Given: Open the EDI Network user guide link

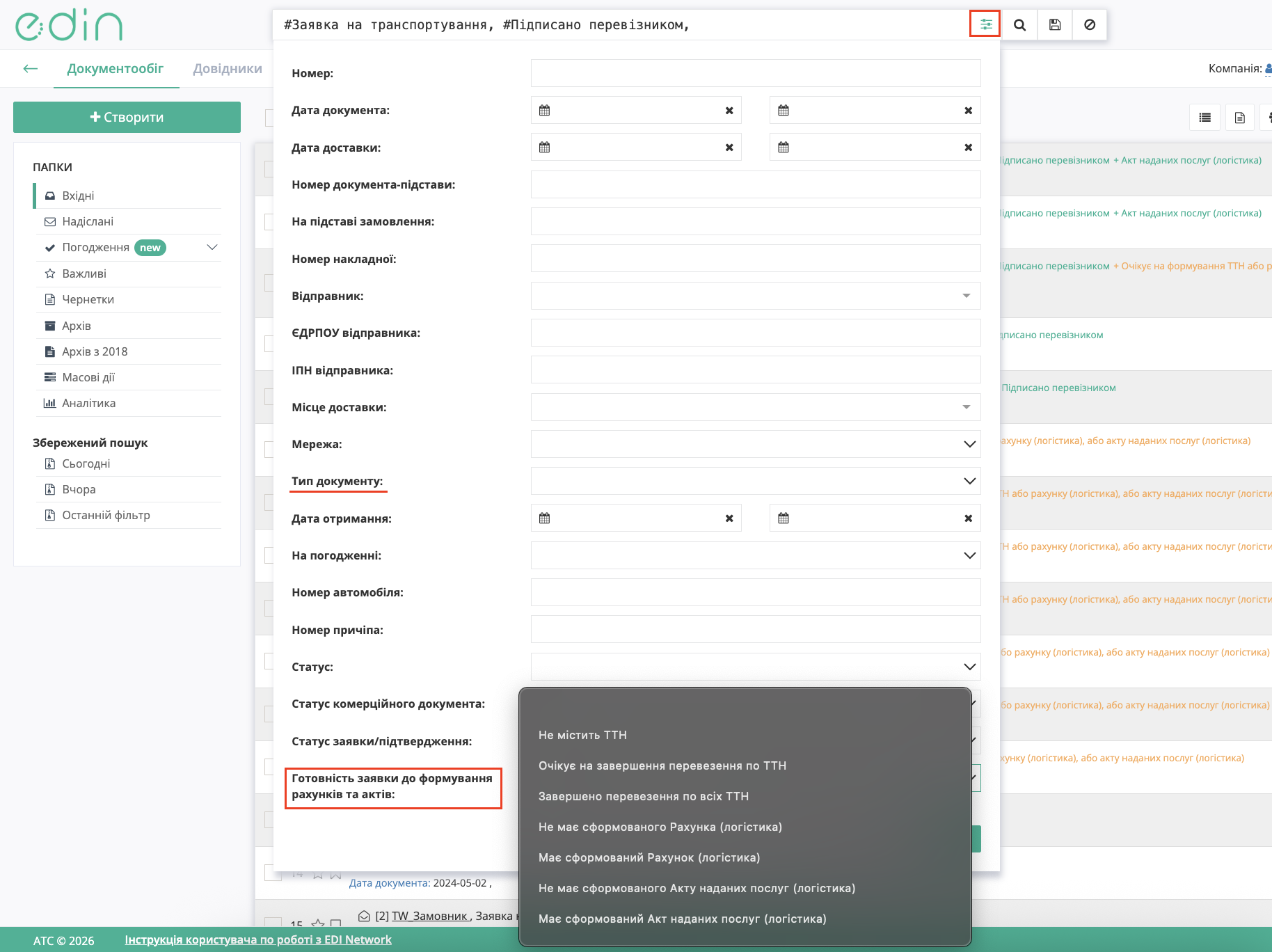Looking at the screenshot, I should 258,939.
